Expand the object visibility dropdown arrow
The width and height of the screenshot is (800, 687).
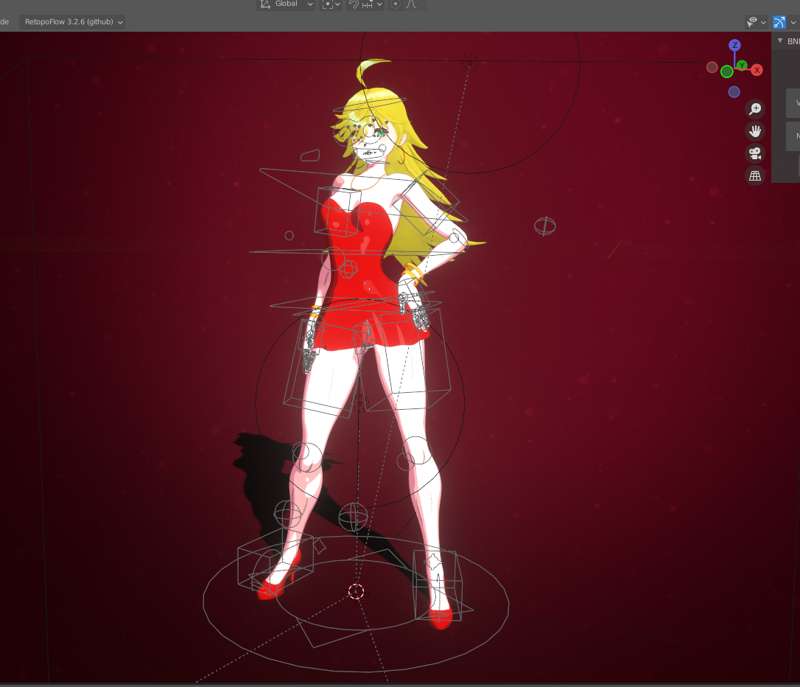tap(763, 22)
